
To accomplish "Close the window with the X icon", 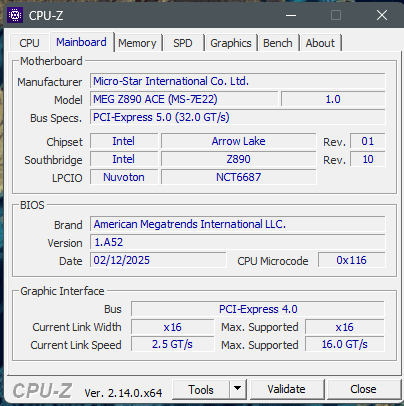I will click(x=382, y=15).
